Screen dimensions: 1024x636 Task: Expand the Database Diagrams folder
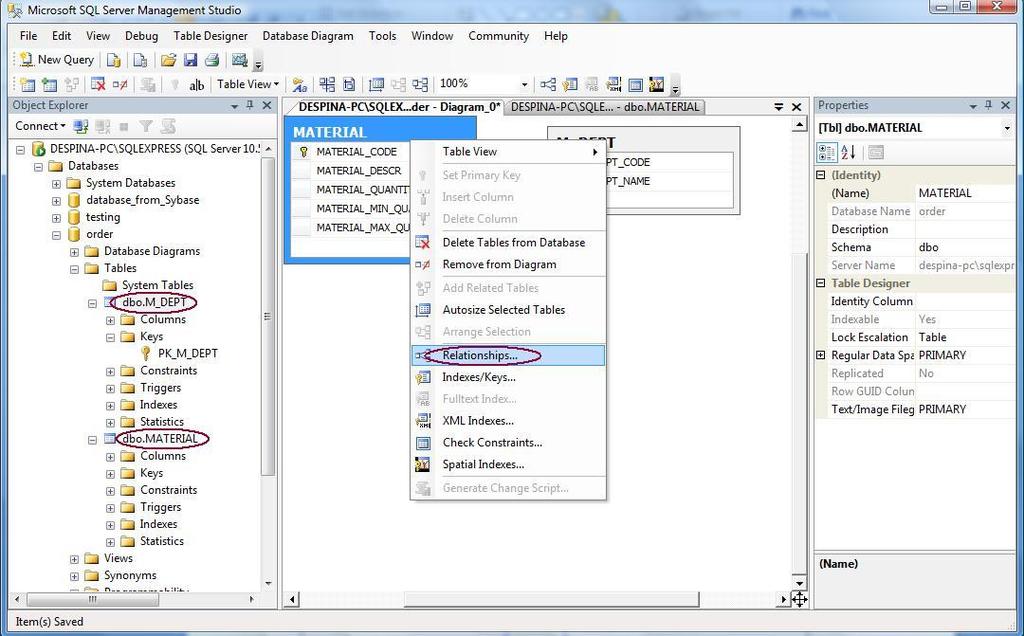[74, 251]
